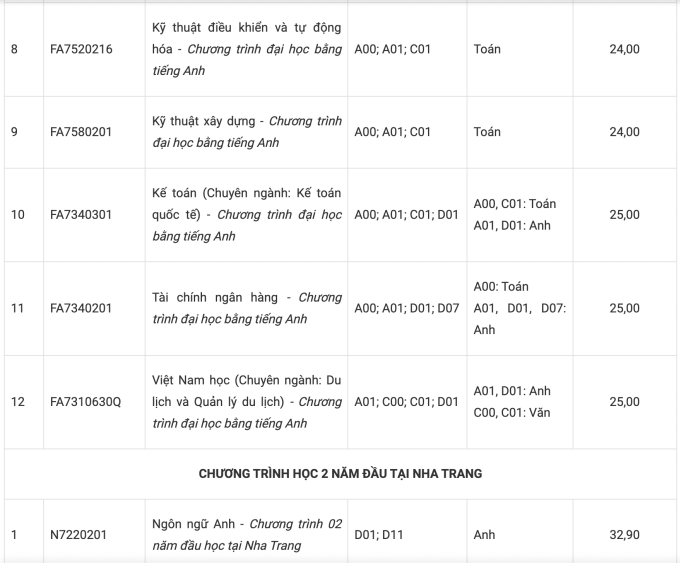Click the 'C00, C01: Văn' main subject cell
Image resolution: width=680 pixels, height=563 pixels.
click(511, 412)
